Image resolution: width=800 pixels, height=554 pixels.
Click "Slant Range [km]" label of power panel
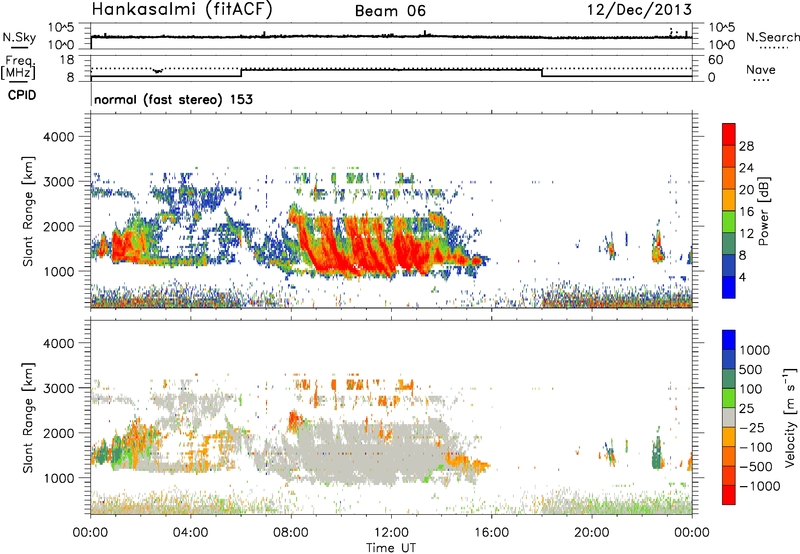[x=28, y=211]
